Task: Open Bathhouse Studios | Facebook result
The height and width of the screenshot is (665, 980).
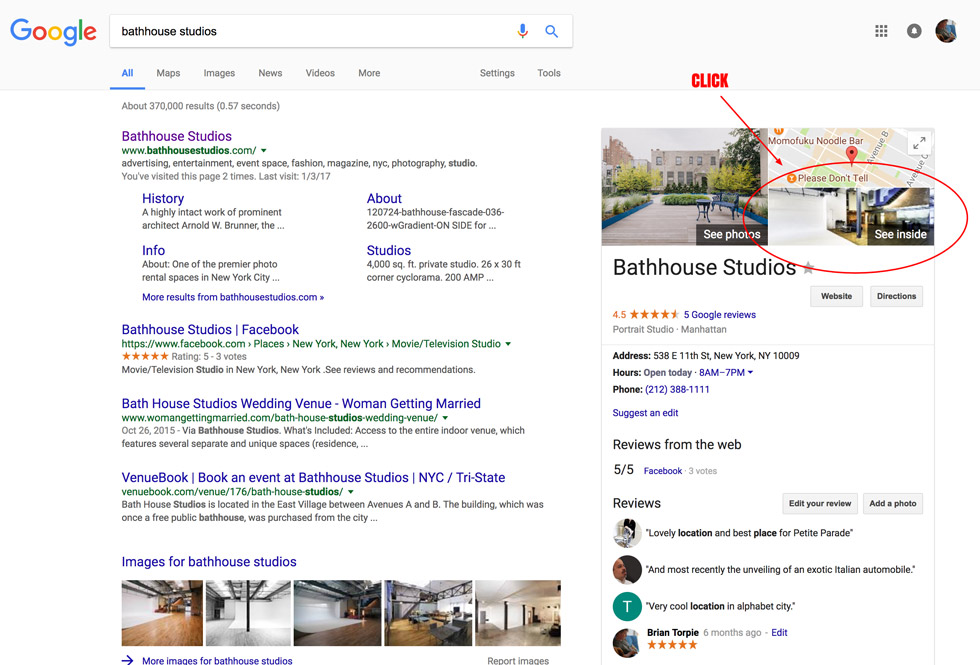Action: [210, 329]
